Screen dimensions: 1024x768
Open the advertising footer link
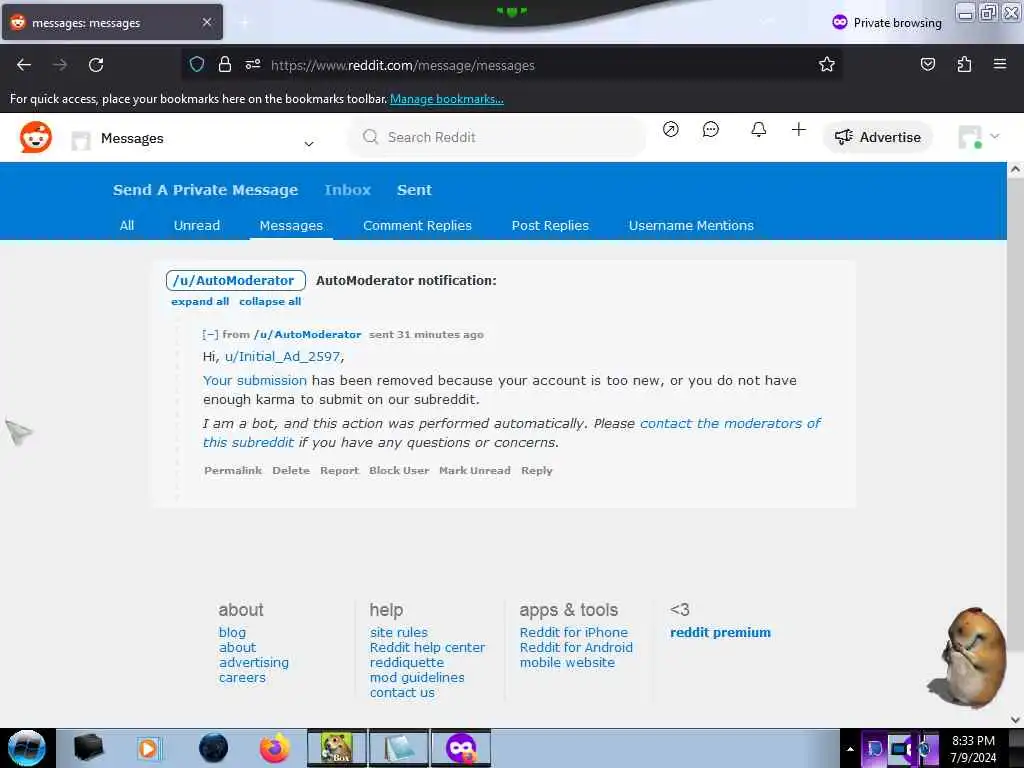click(x=253, y=662)
